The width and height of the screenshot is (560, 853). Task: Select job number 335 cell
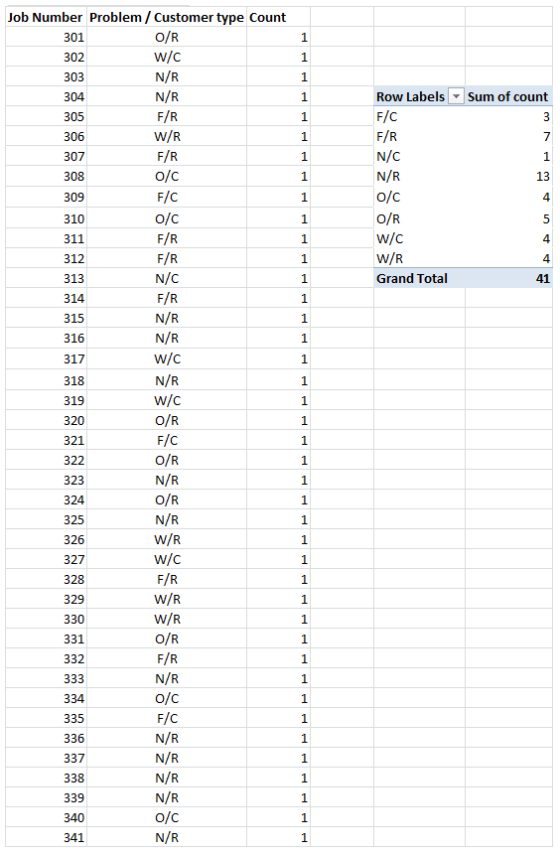(46, 718)
